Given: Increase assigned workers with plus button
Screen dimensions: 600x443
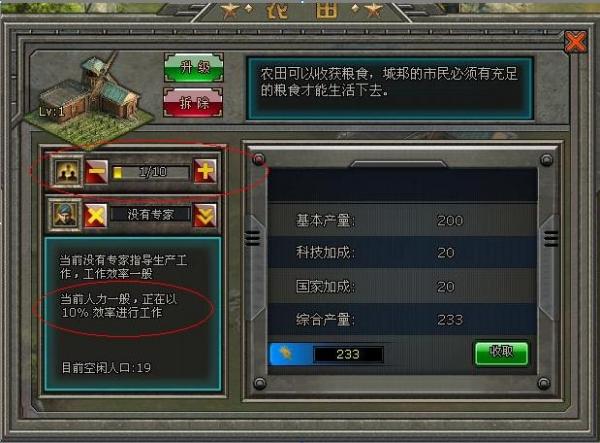Looking at the screenshot, I should tap(205, 171).
